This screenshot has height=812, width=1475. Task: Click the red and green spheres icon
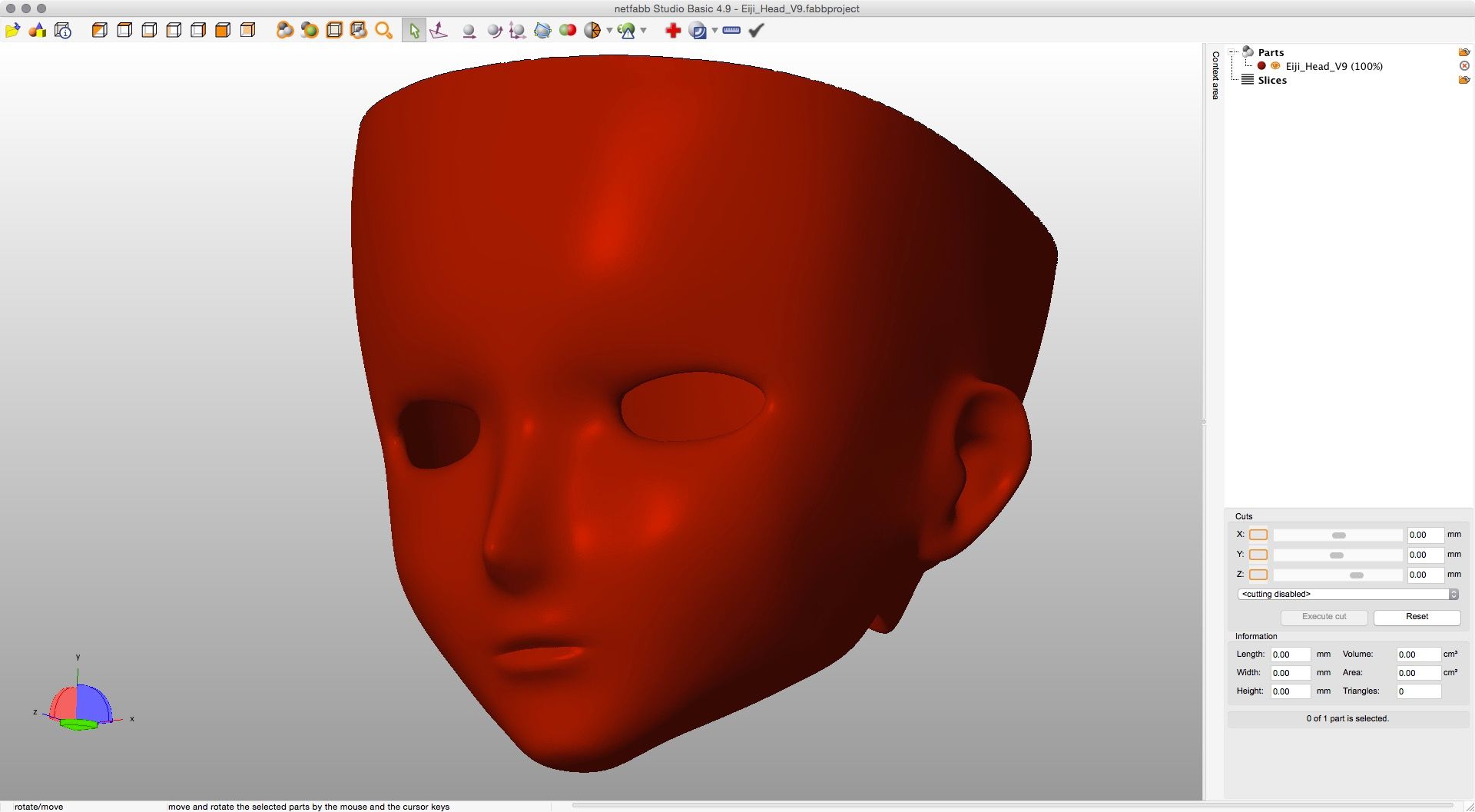(568, 31)
